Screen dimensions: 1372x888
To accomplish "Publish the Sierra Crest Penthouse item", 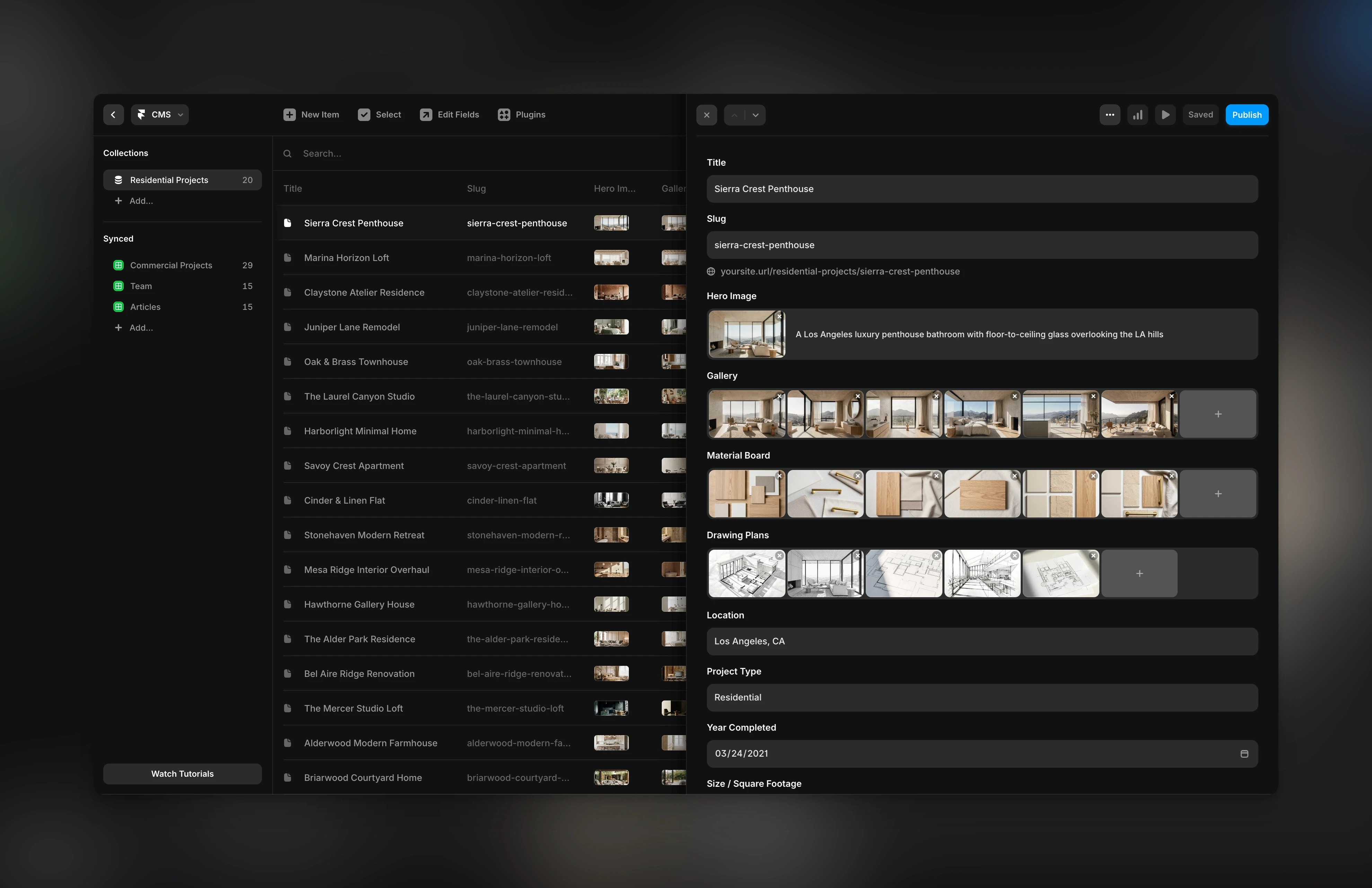I will tap(1246, 114).
